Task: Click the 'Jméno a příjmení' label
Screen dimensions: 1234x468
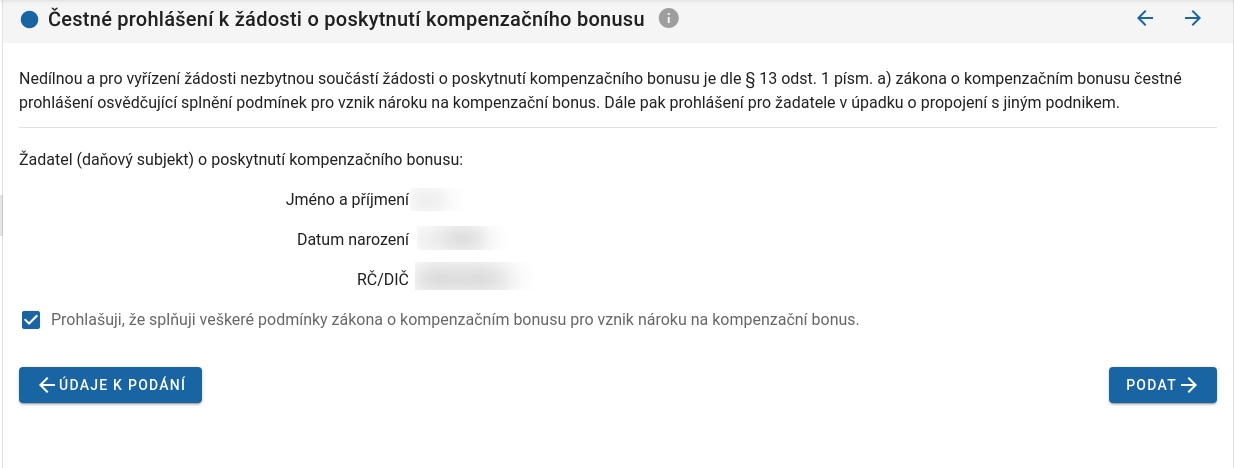Action: click(347, 200)
